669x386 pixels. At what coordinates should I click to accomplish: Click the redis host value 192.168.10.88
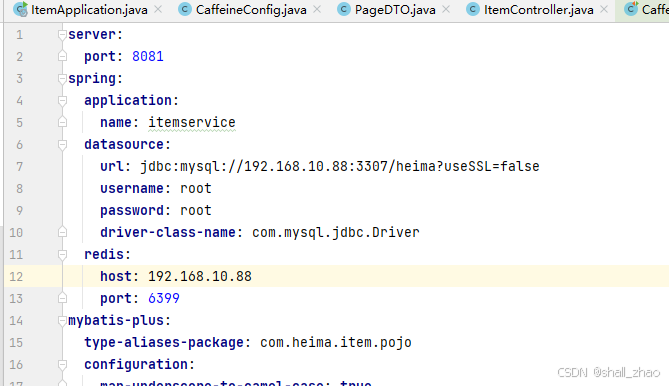200,276
